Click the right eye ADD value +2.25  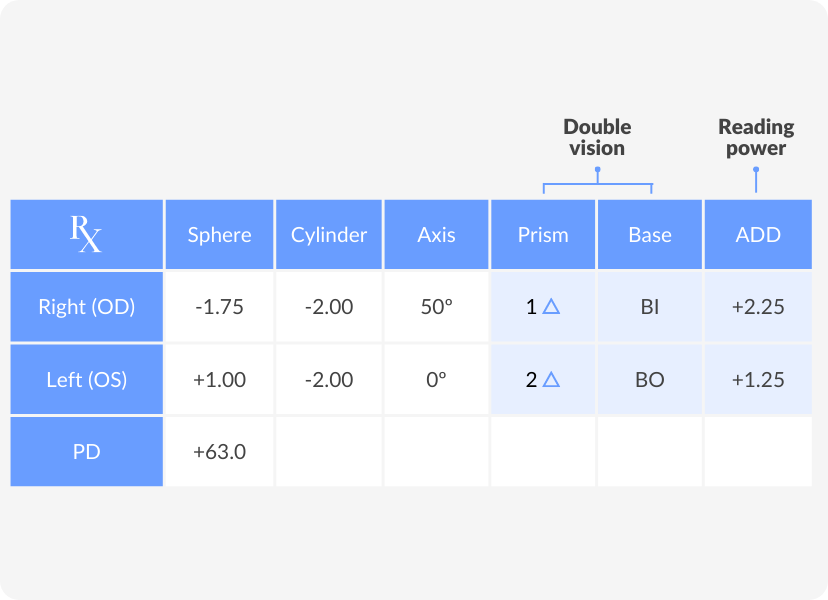tap(758, 307)
